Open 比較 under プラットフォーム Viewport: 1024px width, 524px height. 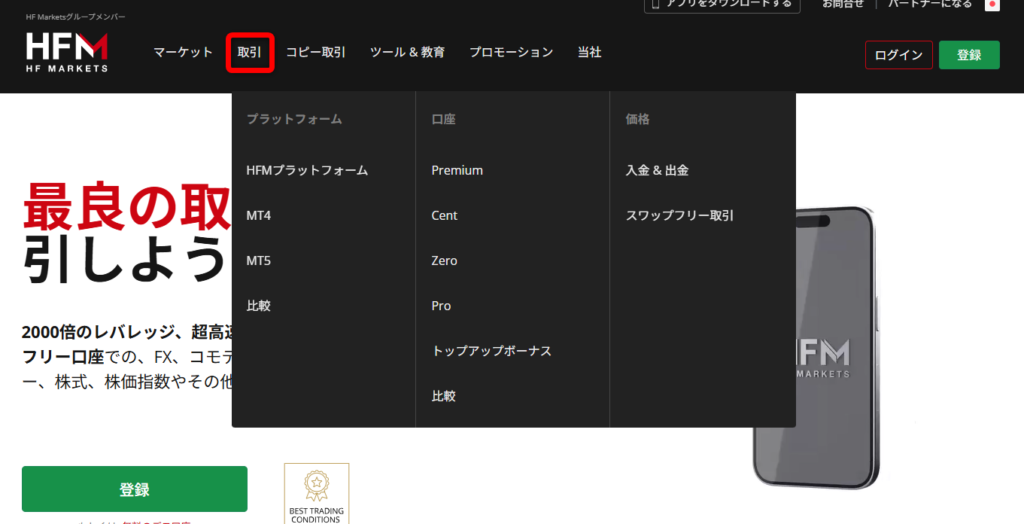coord(259,306)
